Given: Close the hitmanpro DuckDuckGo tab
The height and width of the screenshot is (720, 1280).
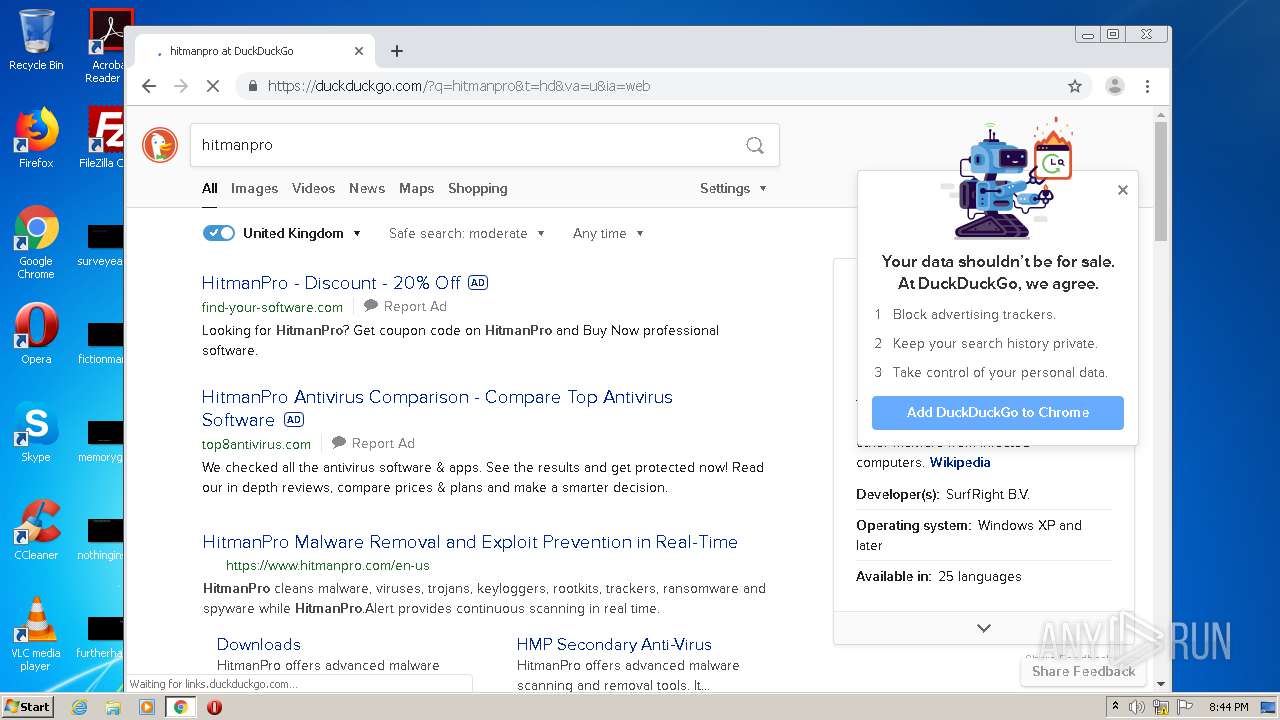Looking at the screenshot, I should [x=359, y=51].
